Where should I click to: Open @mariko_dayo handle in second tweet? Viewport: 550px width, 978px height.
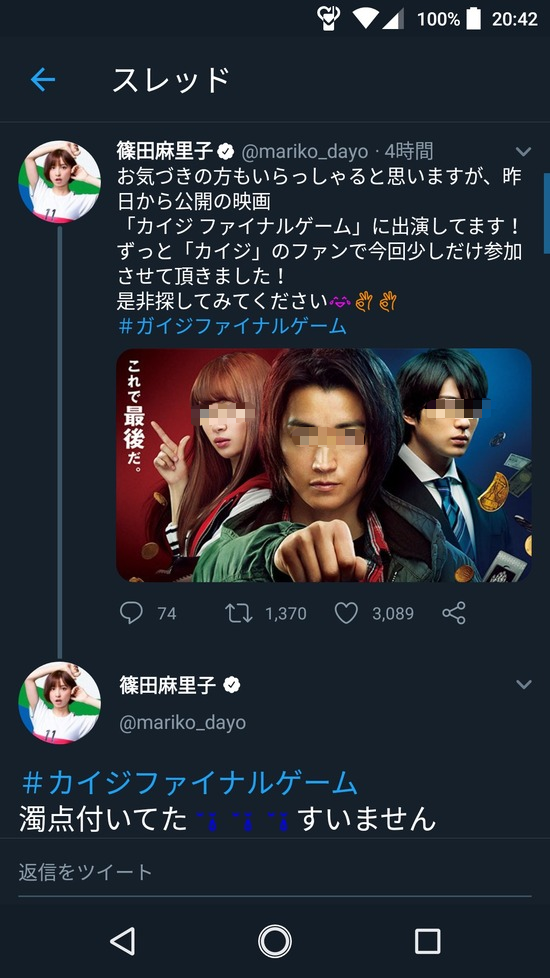point(183,723)
